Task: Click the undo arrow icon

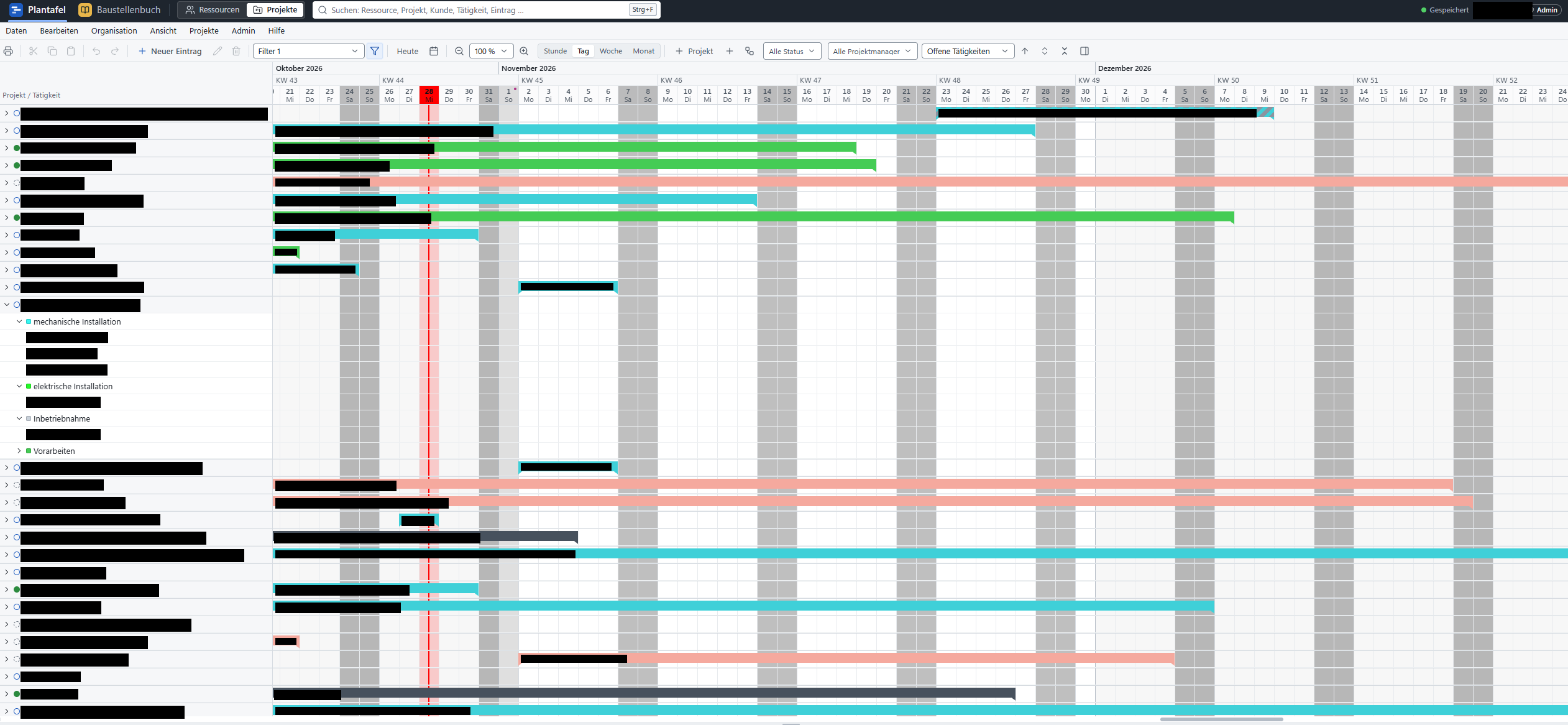Action: pyautogui.click(x=96, y=51)
